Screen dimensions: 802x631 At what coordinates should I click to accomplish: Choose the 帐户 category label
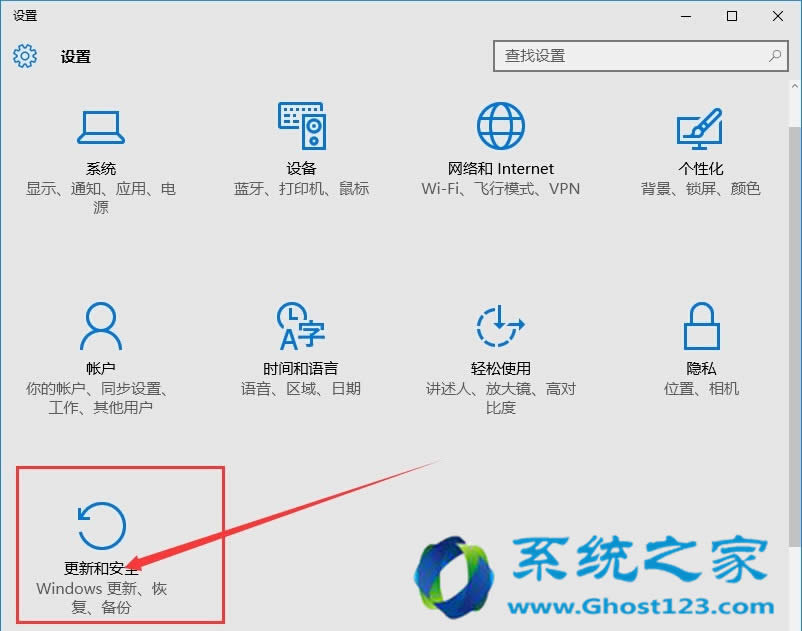[101, 369]
